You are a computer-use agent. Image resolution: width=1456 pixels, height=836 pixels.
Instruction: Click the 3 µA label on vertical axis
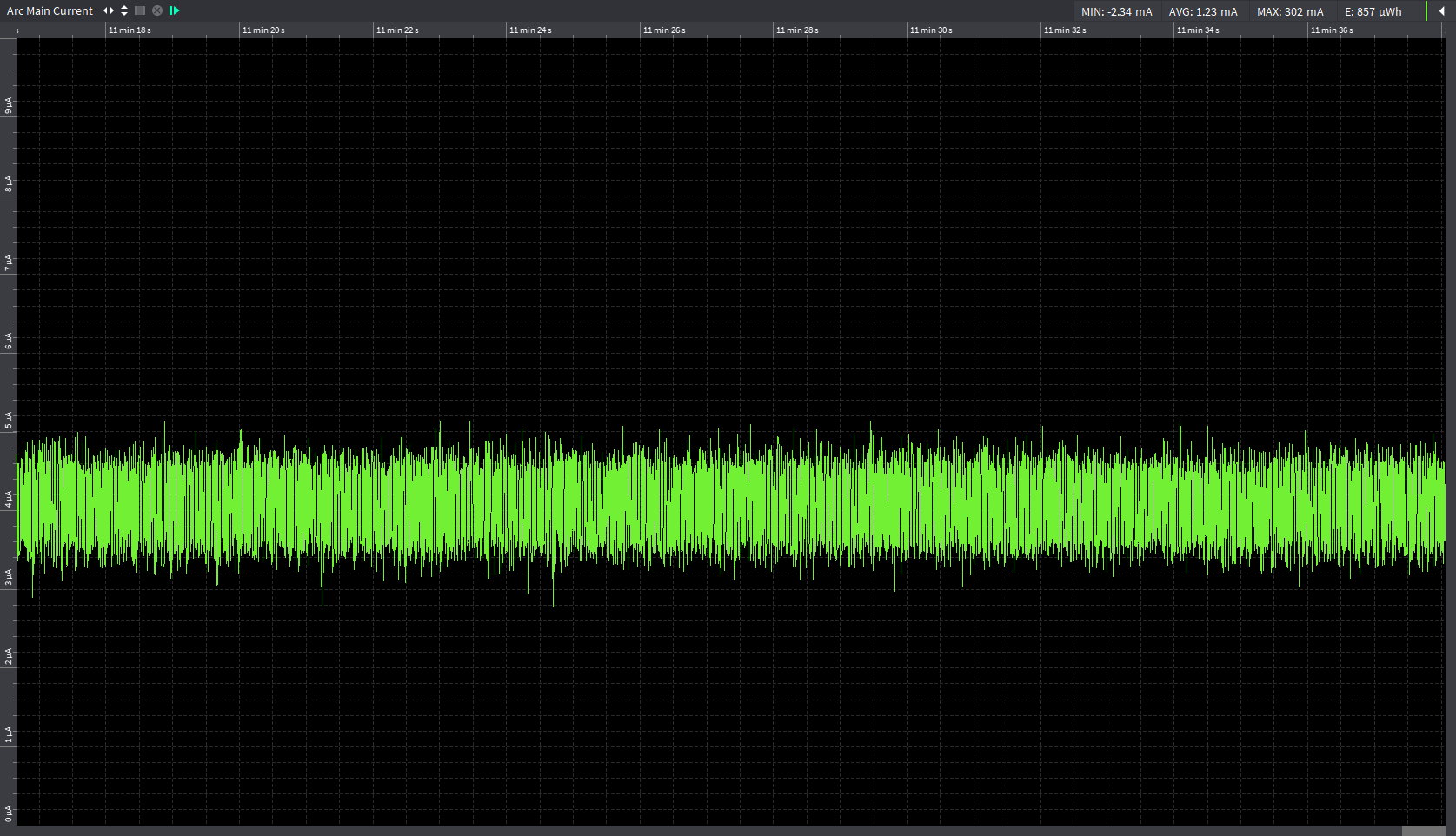click(x=9, y=577)
